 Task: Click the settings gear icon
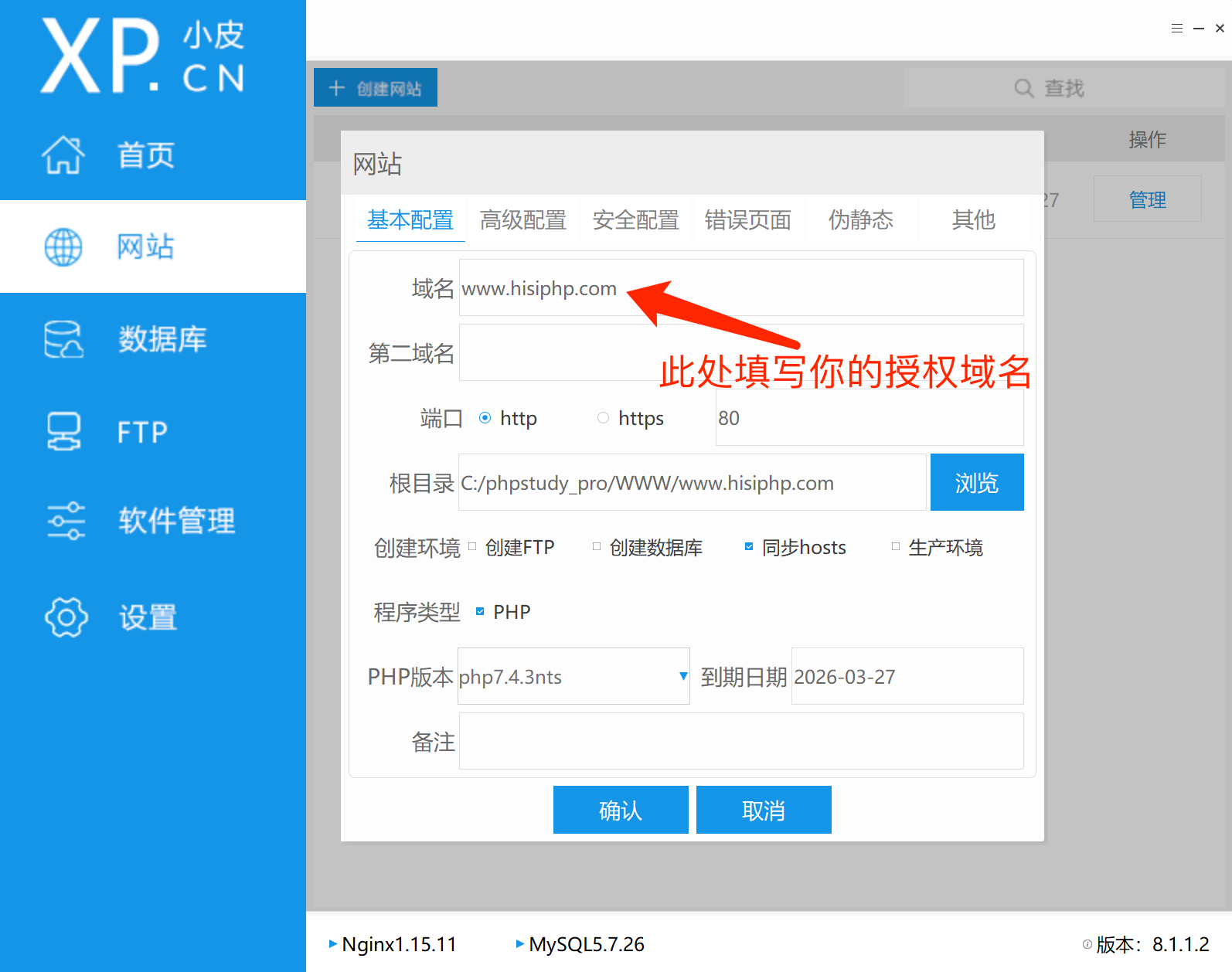[66, 617]
